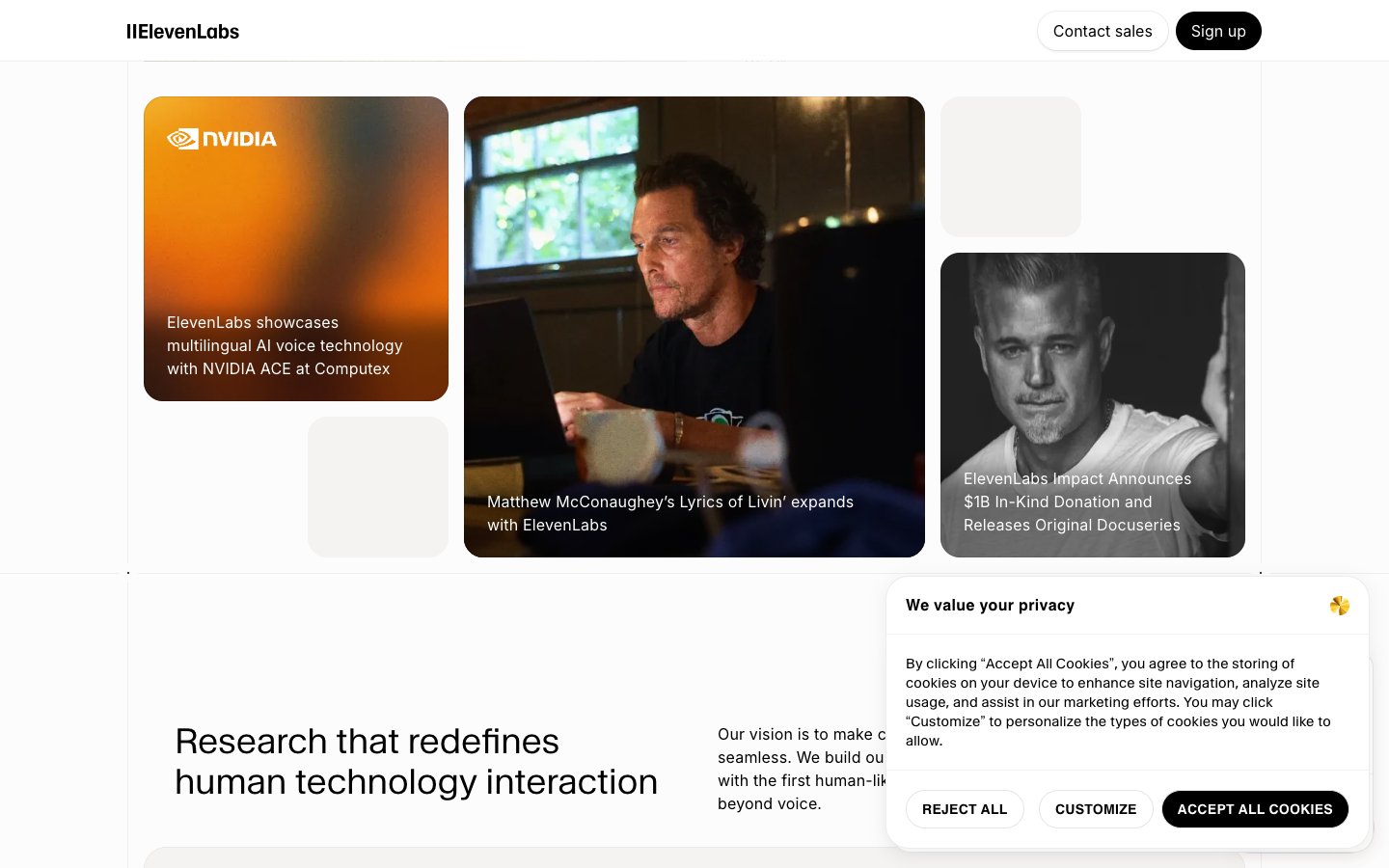
Task: Reject all cookies
Action: click(x=964, y=809)
